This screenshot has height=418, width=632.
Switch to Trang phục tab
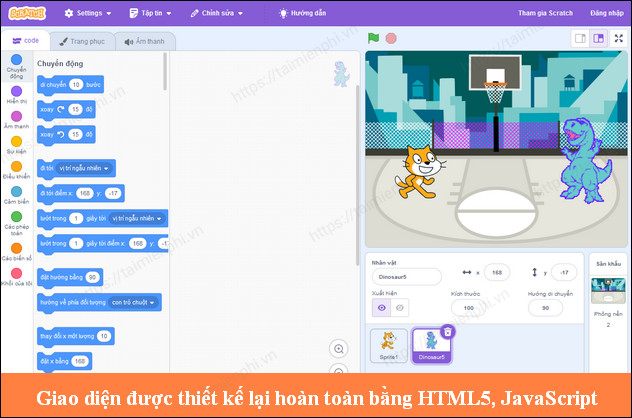82,41
